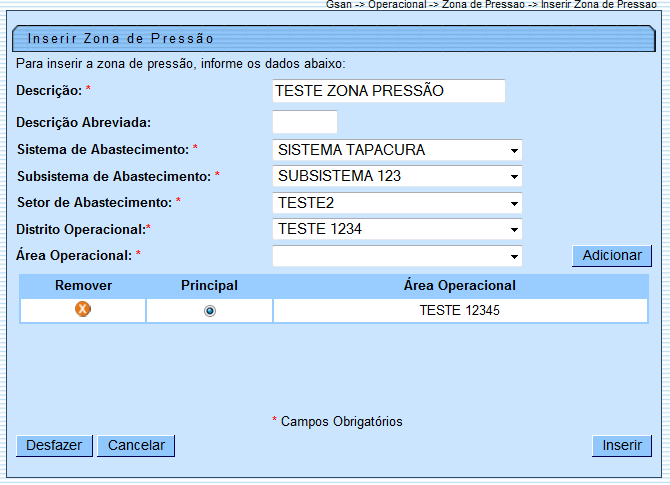This screenshot has width=670, height=485.
Task: Click the Distrito Operacional label
Action: 81,229
